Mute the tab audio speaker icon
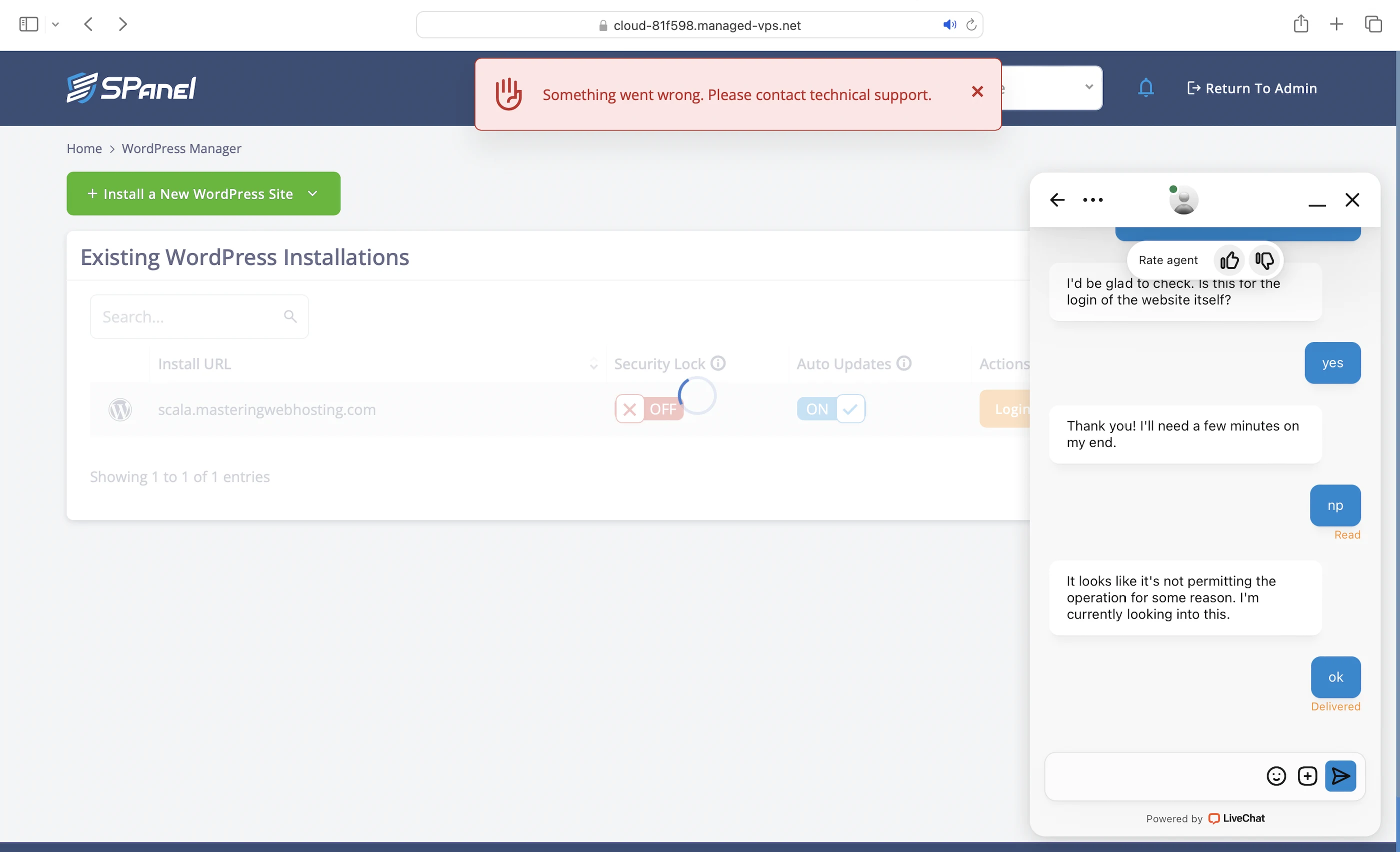Screen dimensions: 1400x852 click(x=949, y=25)
